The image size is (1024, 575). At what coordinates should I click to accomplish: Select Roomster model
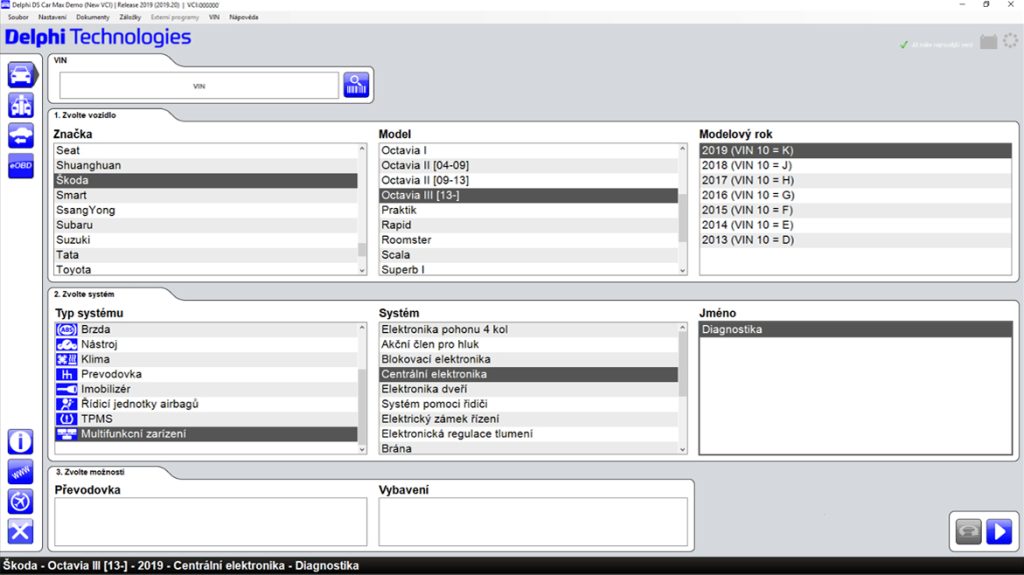(528, 240)
